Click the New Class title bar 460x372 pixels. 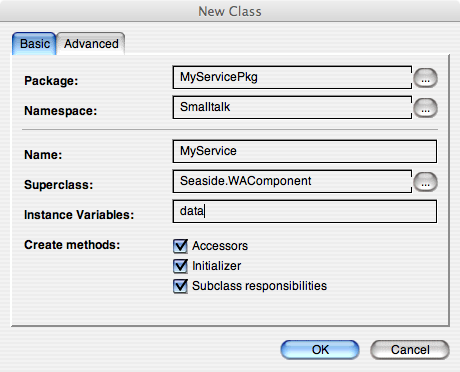[x=230, y=11]
